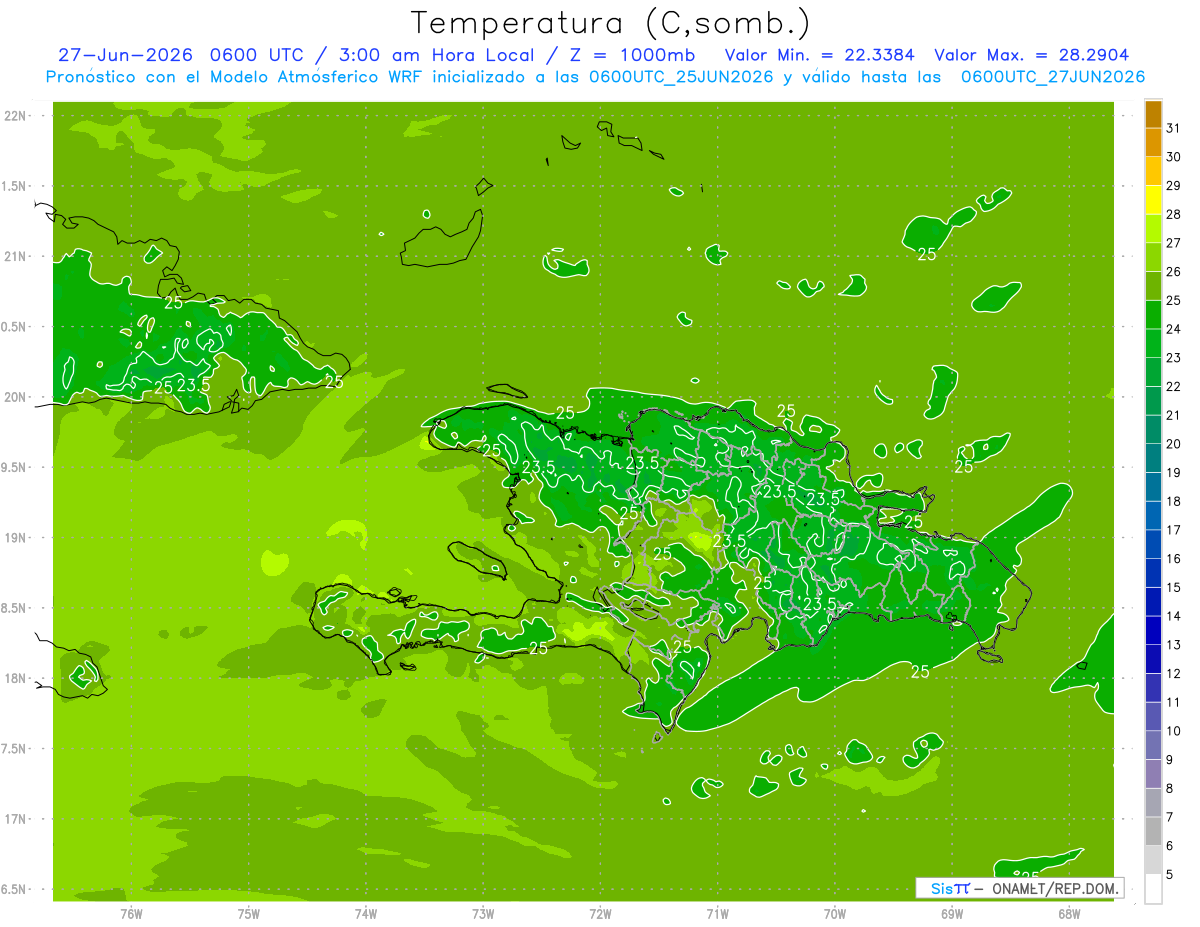
Task: Click the legend value '20'
Action: pos(1174,444)
